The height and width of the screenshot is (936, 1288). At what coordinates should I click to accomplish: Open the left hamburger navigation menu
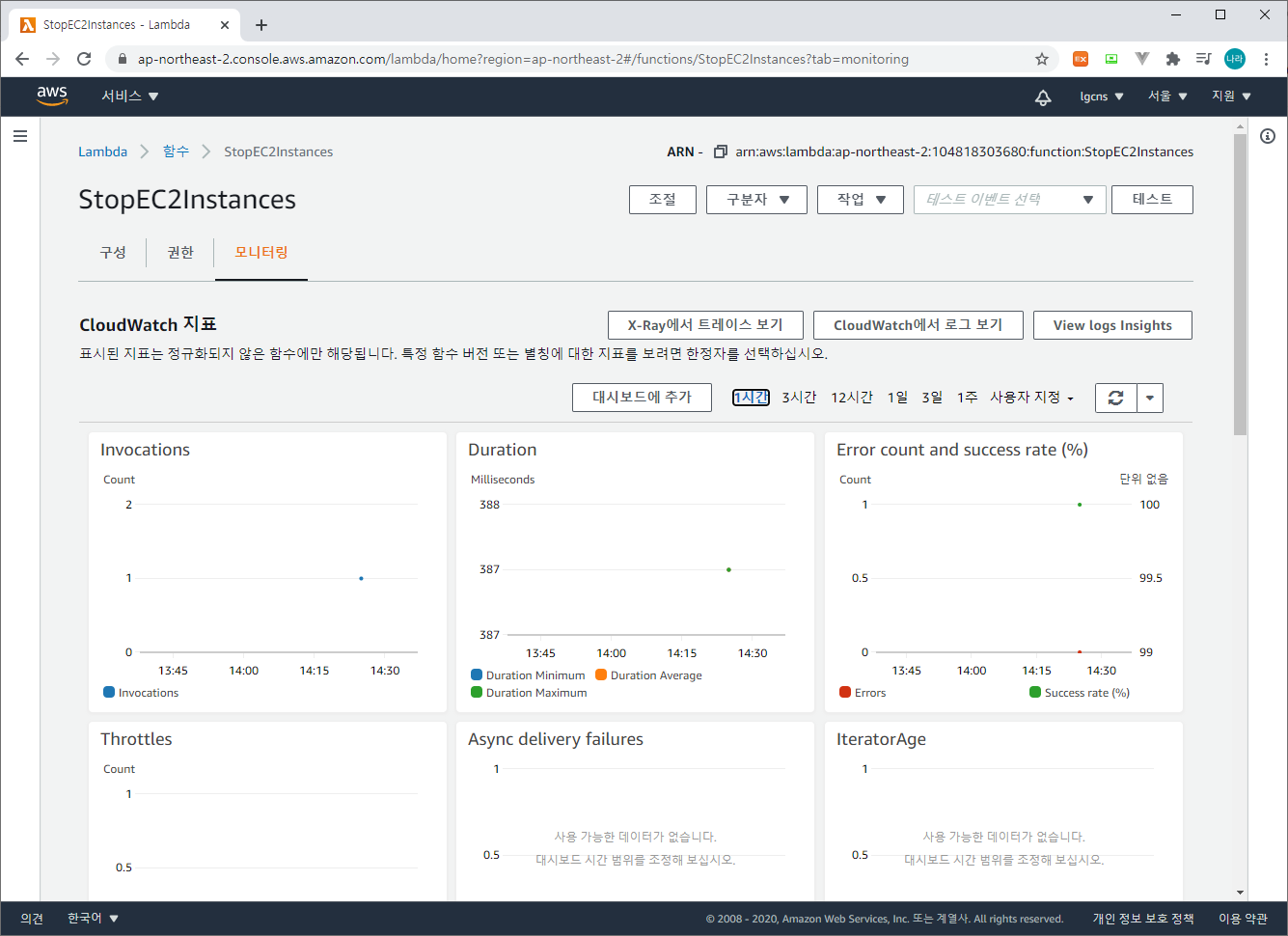tap(20, 136)
